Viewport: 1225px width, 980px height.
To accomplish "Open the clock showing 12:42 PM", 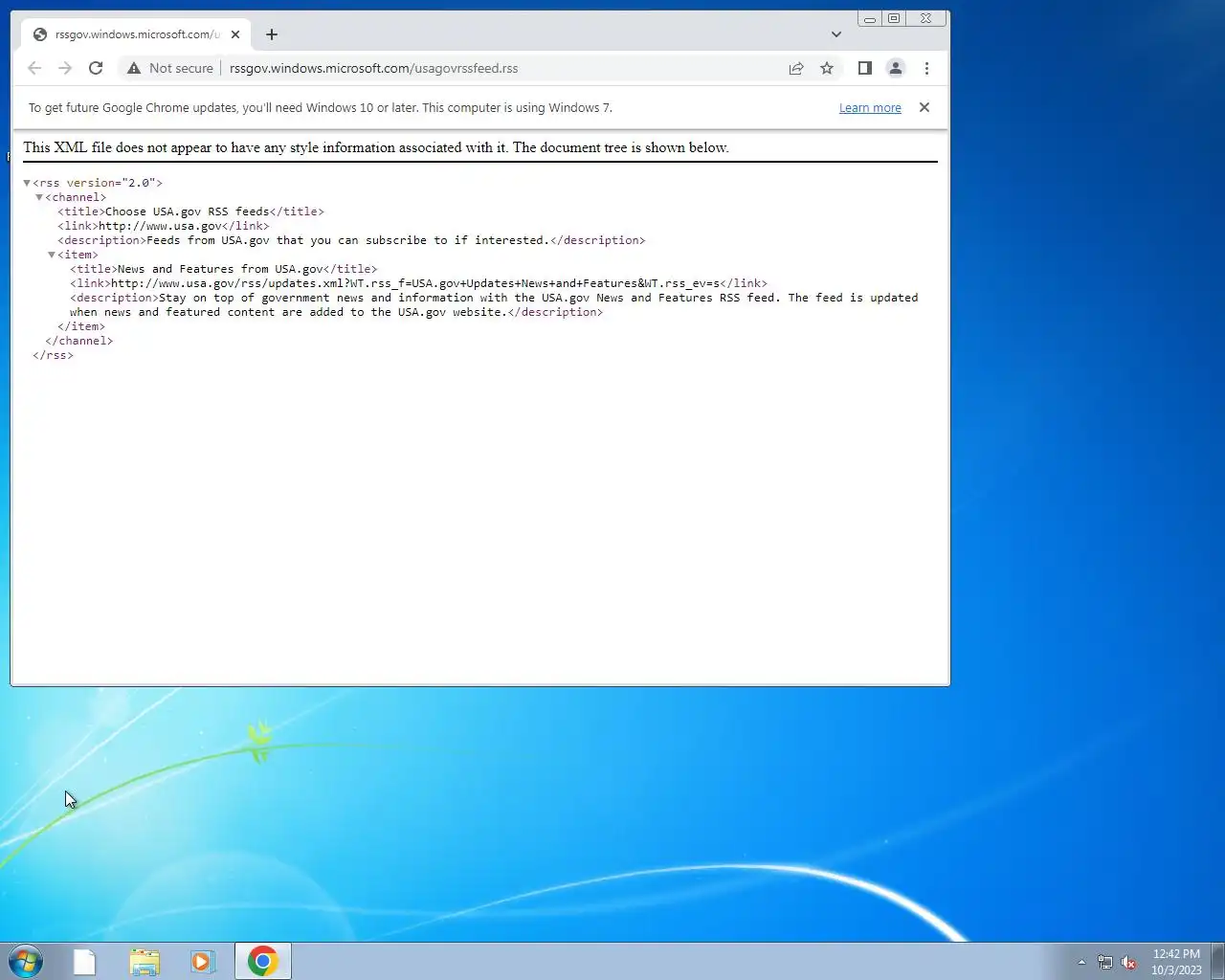I will pyautogui.click(x=1176, y=962).
